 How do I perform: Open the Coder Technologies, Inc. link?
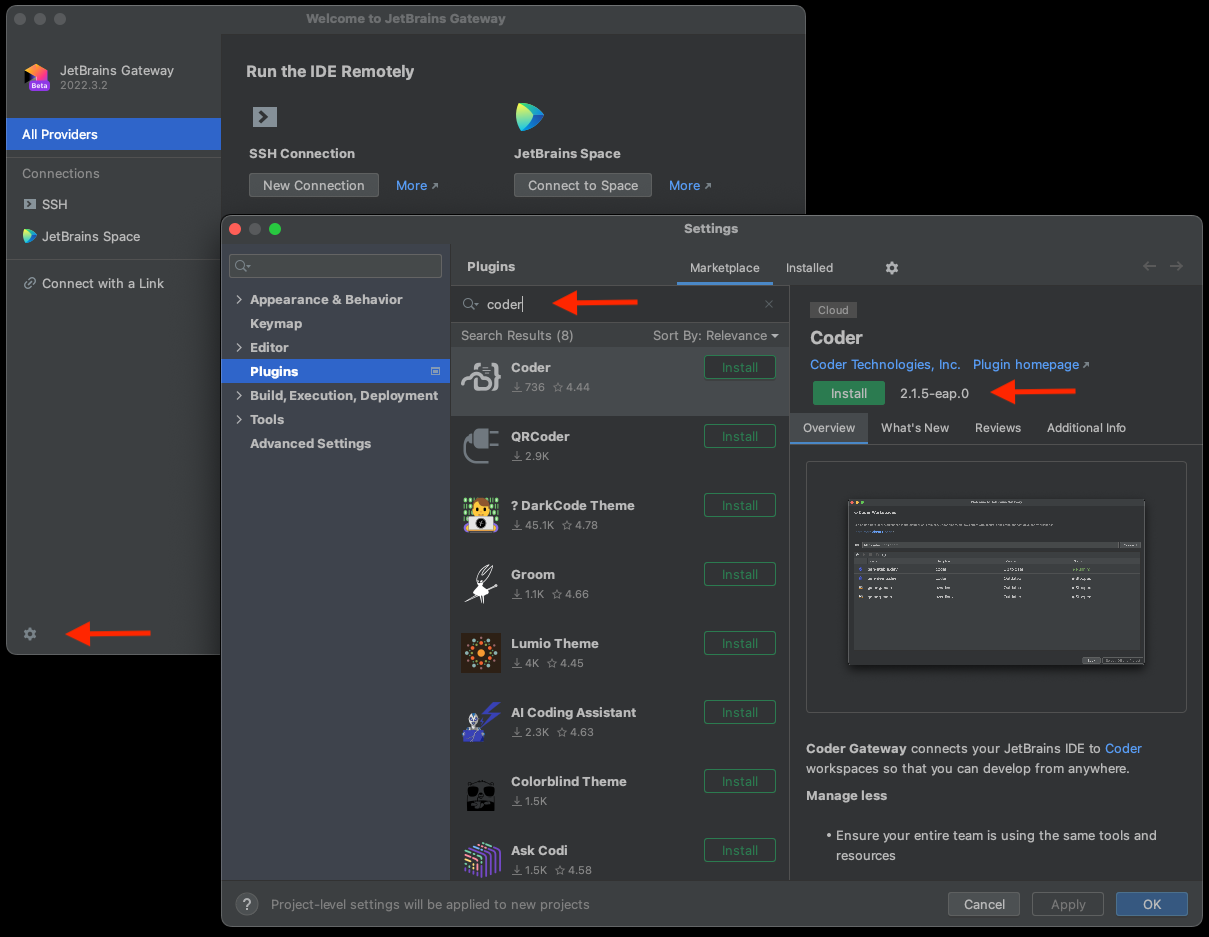point(885,365)
